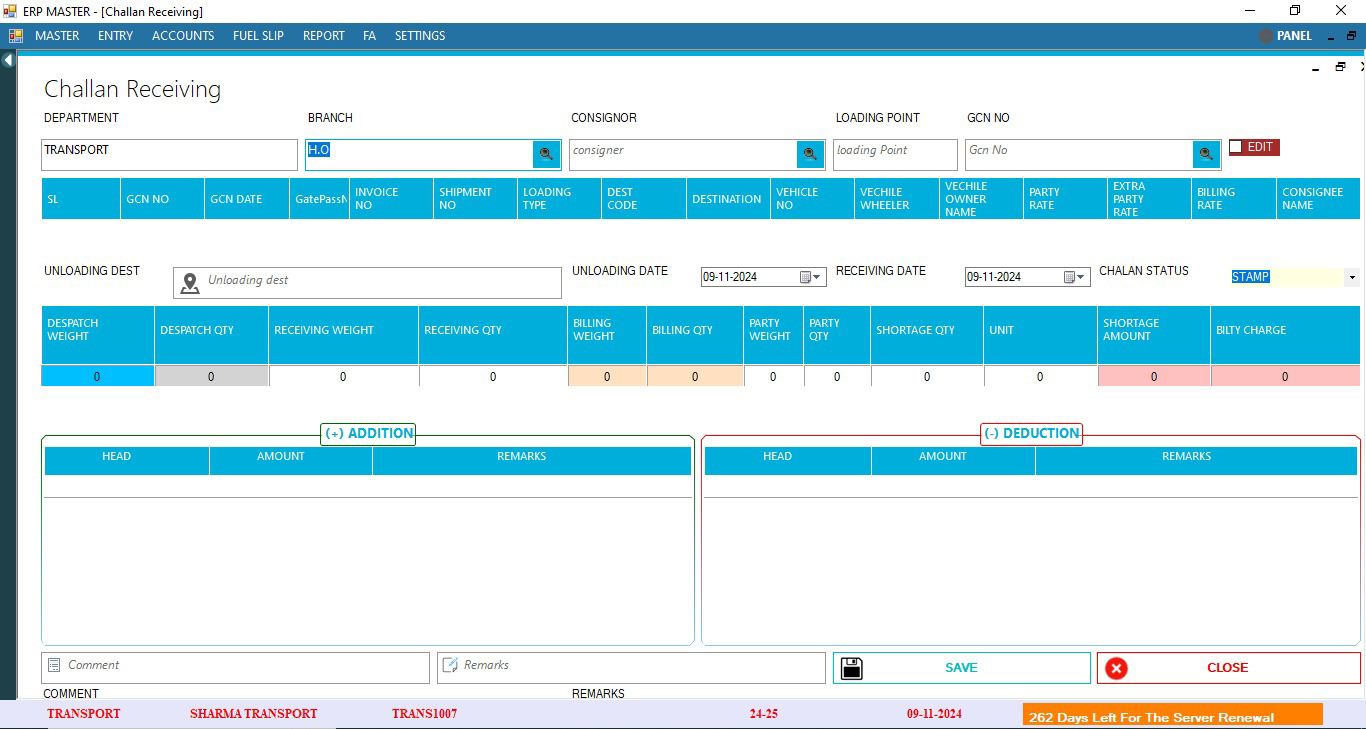Click the Remarks input field
The width and height of the screenshot is (1366, 729).
point(631,668)
